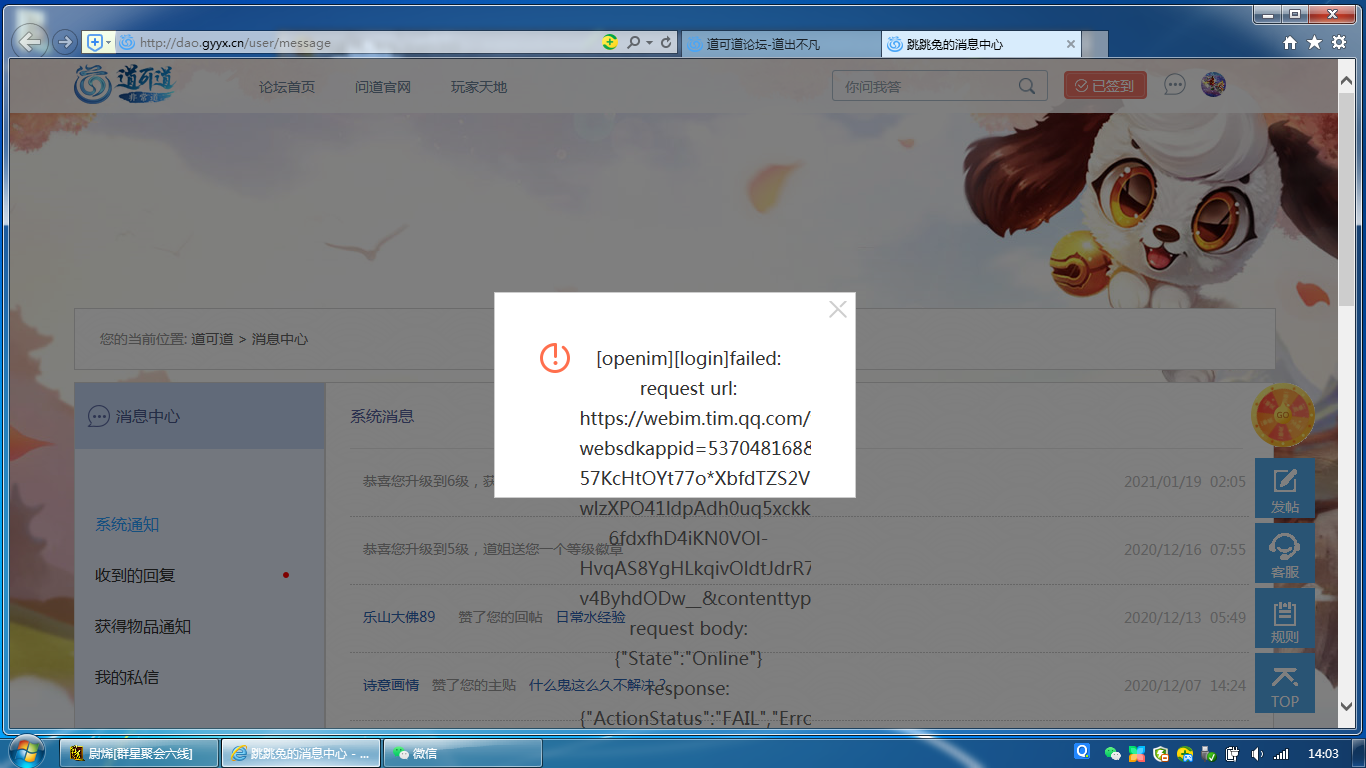
Task: Click the TOP back-to-top button
Action: 1285,684
